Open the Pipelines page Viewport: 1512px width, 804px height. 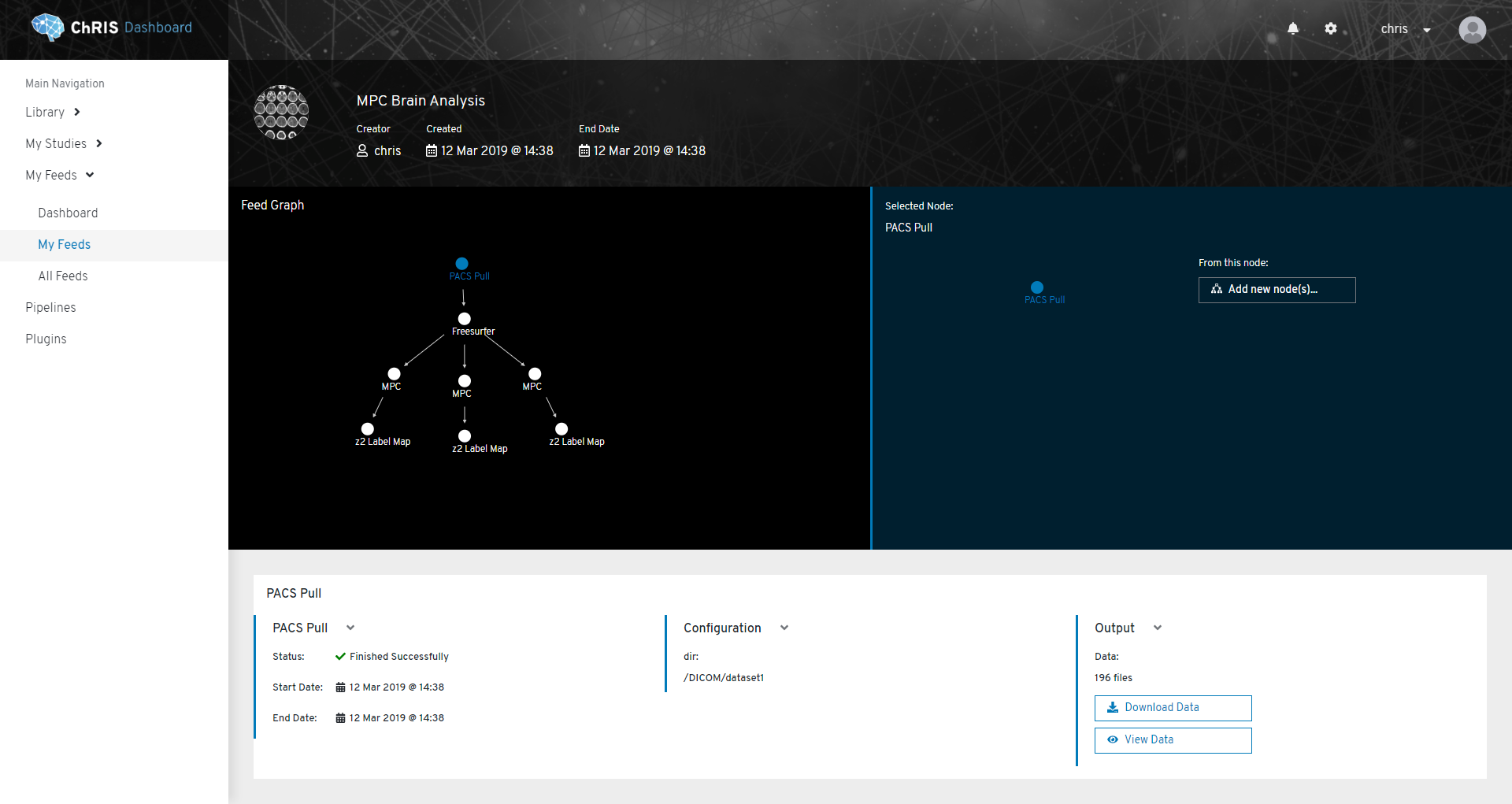pyautogui.click(x=50, y=307)
